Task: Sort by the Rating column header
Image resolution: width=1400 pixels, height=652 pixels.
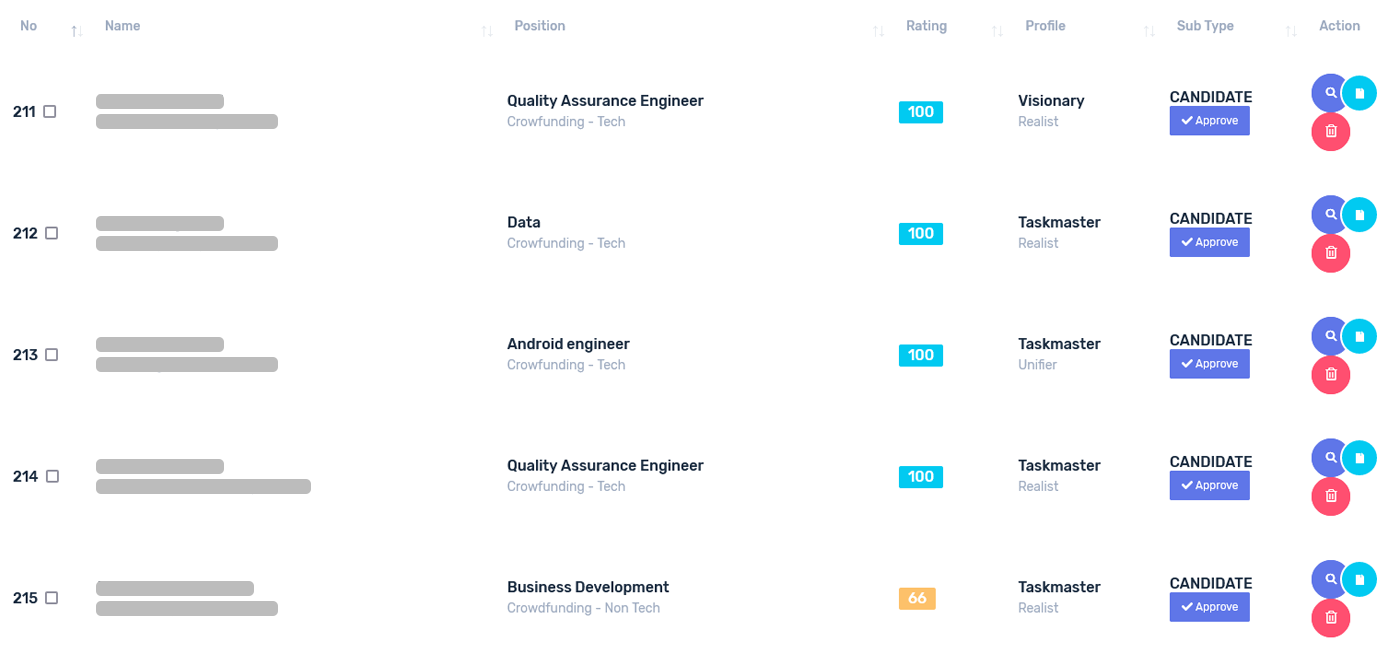Action: [926, 26]
